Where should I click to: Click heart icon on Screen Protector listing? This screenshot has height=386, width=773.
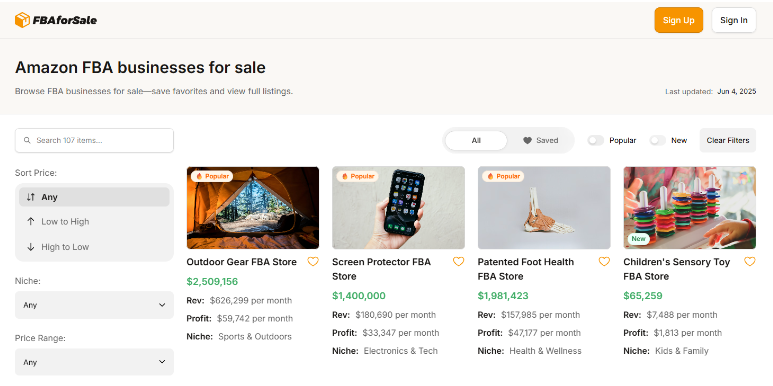(x=458, y=262)
